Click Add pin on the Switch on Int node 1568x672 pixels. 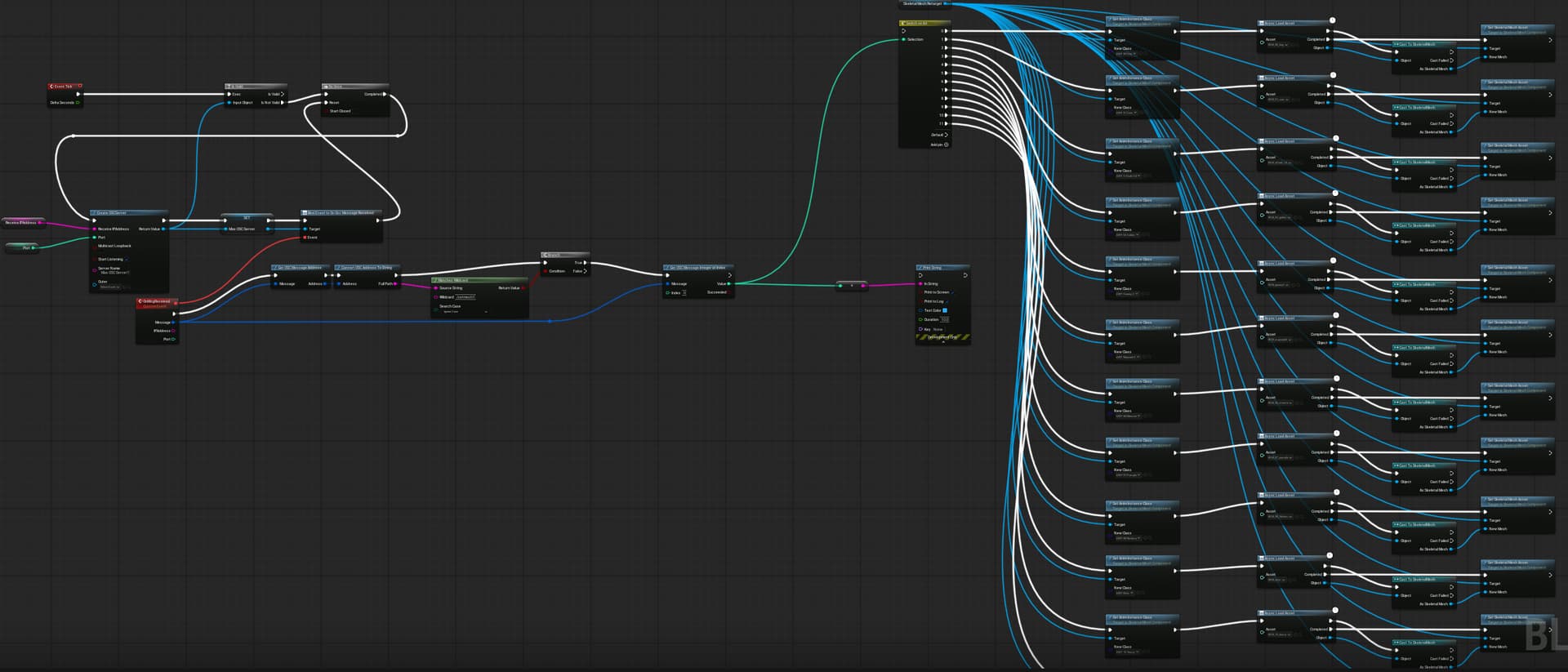tap(946, 145)
